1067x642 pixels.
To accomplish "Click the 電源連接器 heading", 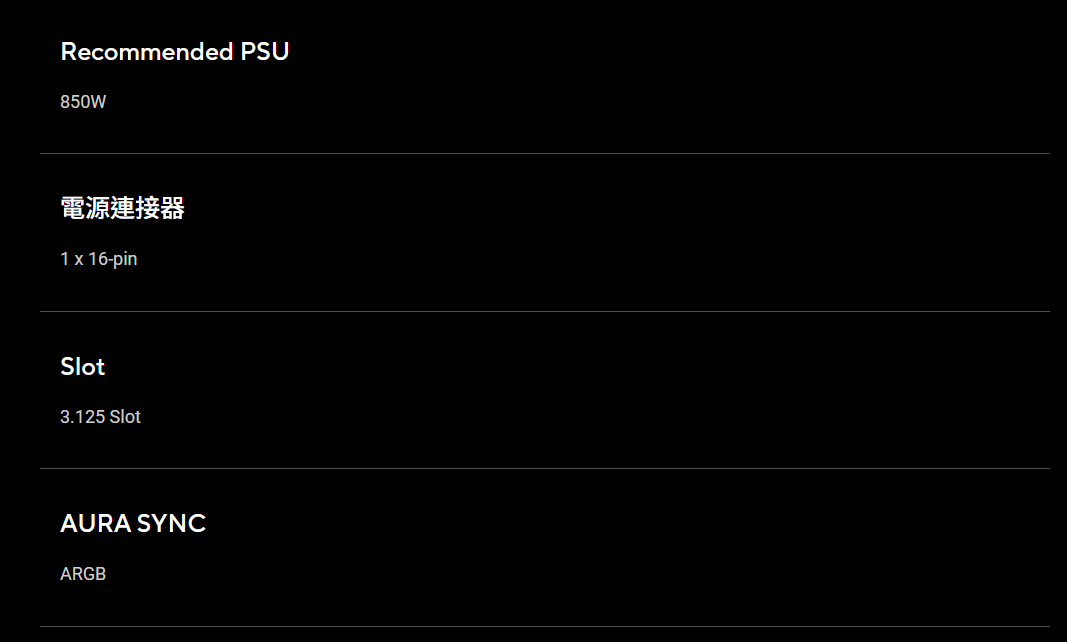I will [122, 208].
